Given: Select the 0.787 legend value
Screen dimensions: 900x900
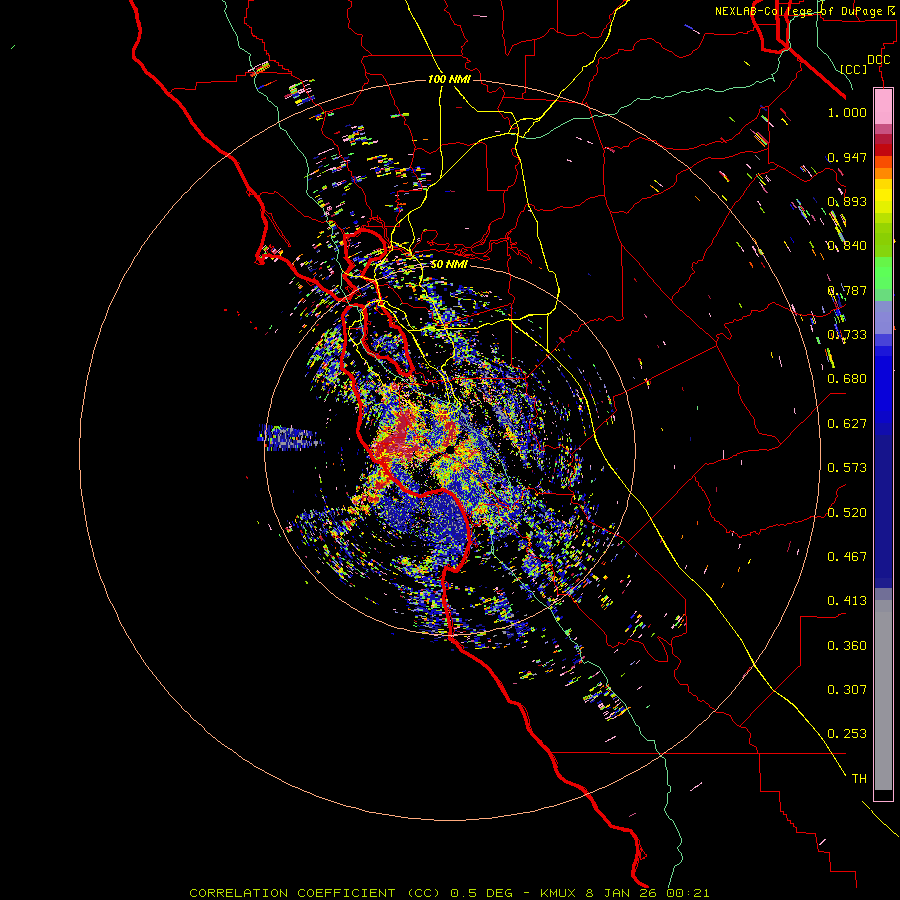Looking at the screenshot, I should pos(847,290).
